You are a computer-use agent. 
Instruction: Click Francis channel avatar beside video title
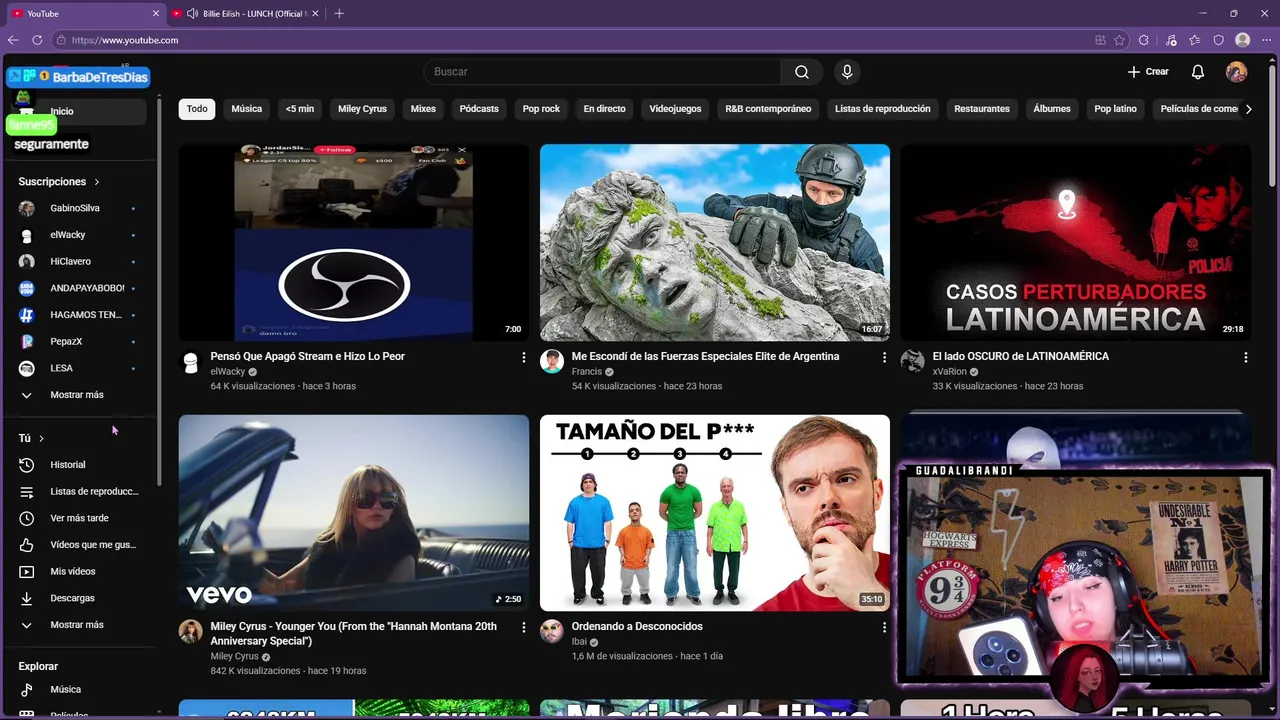coord(552,362)
